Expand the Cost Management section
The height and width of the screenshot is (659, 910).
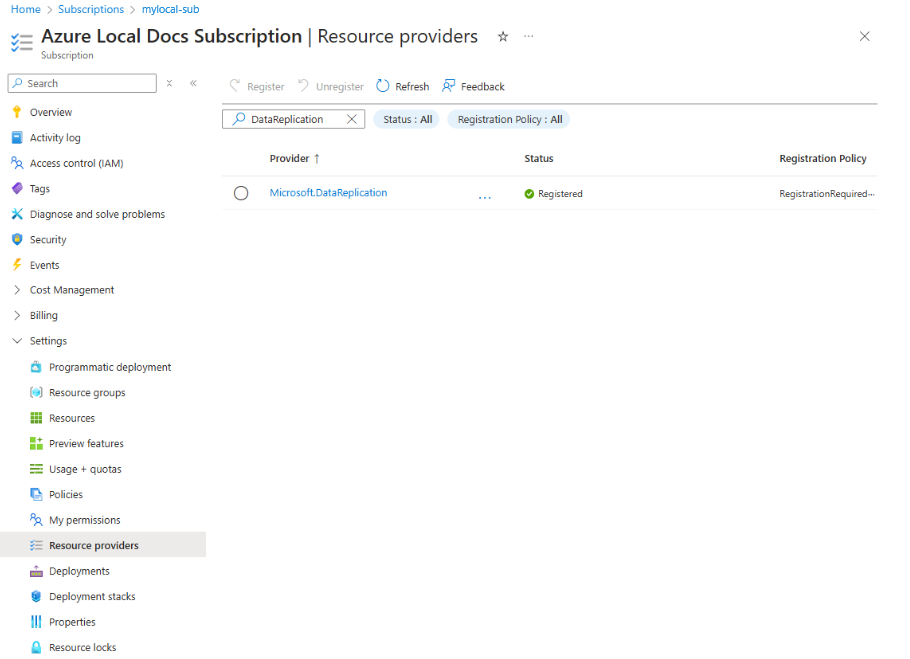pyautogui.click(x=16, y=290)
